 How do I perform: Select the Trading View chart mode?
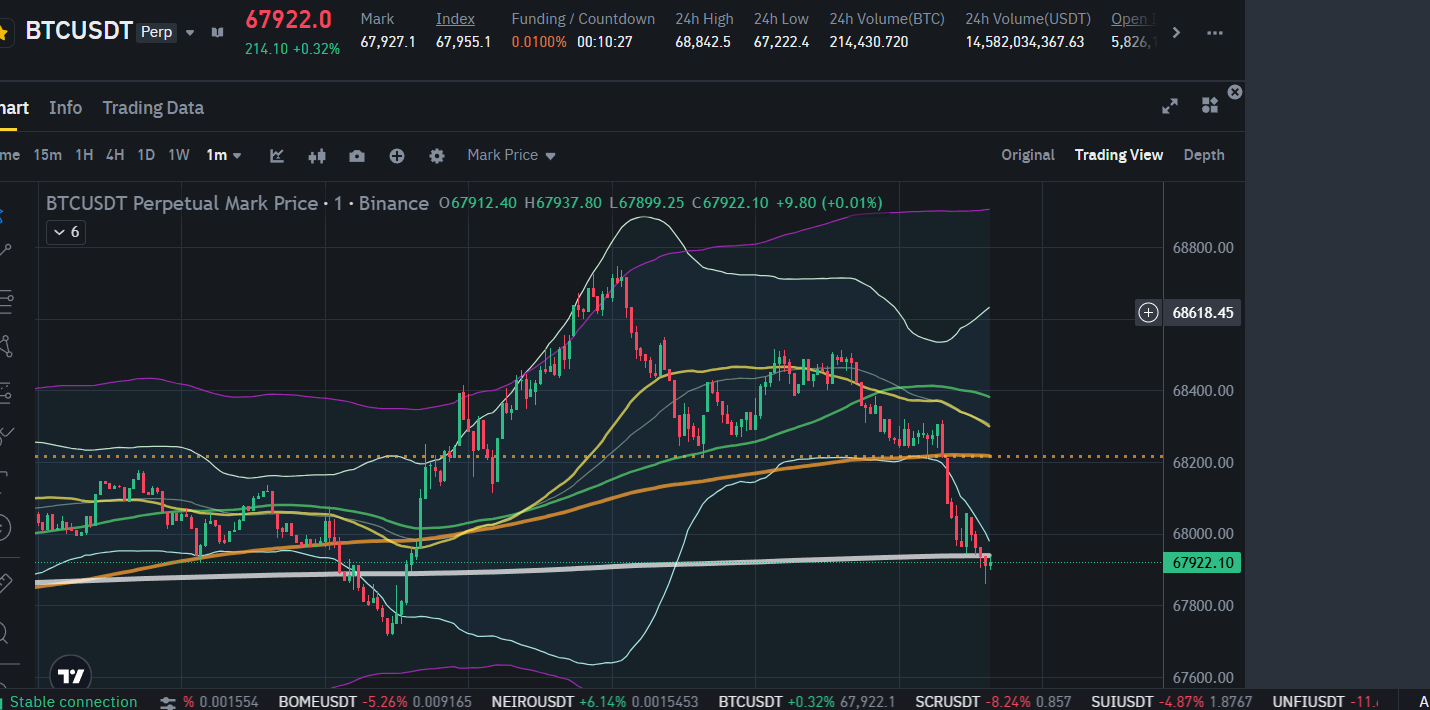[x=1119, y=155]
